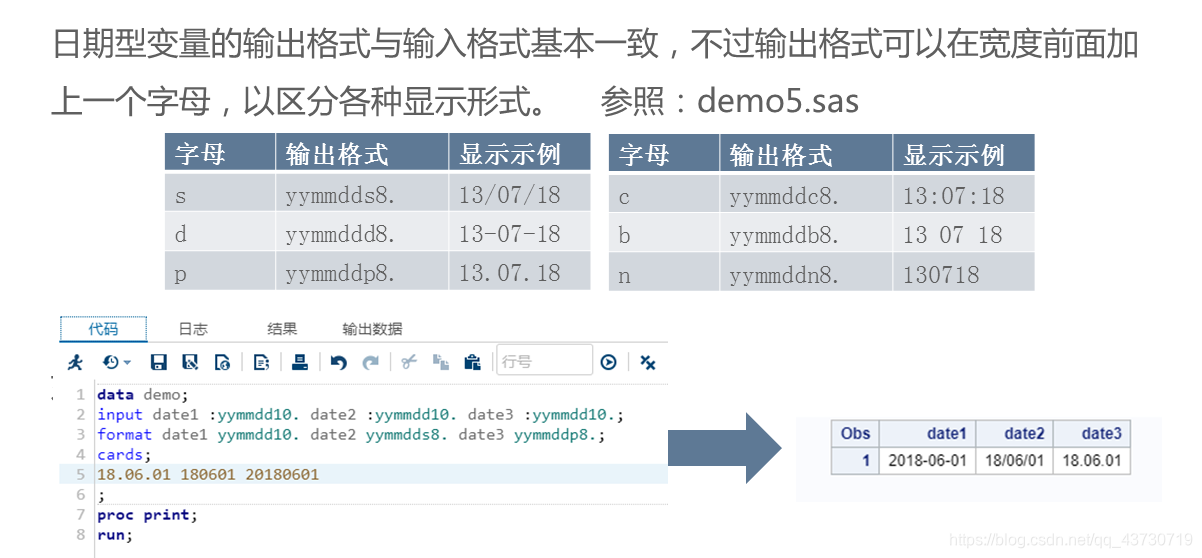This screenshot has width=1202, height=558.
Task: Click format cell yymmddc8. in right table
Action: click(806, 194)
